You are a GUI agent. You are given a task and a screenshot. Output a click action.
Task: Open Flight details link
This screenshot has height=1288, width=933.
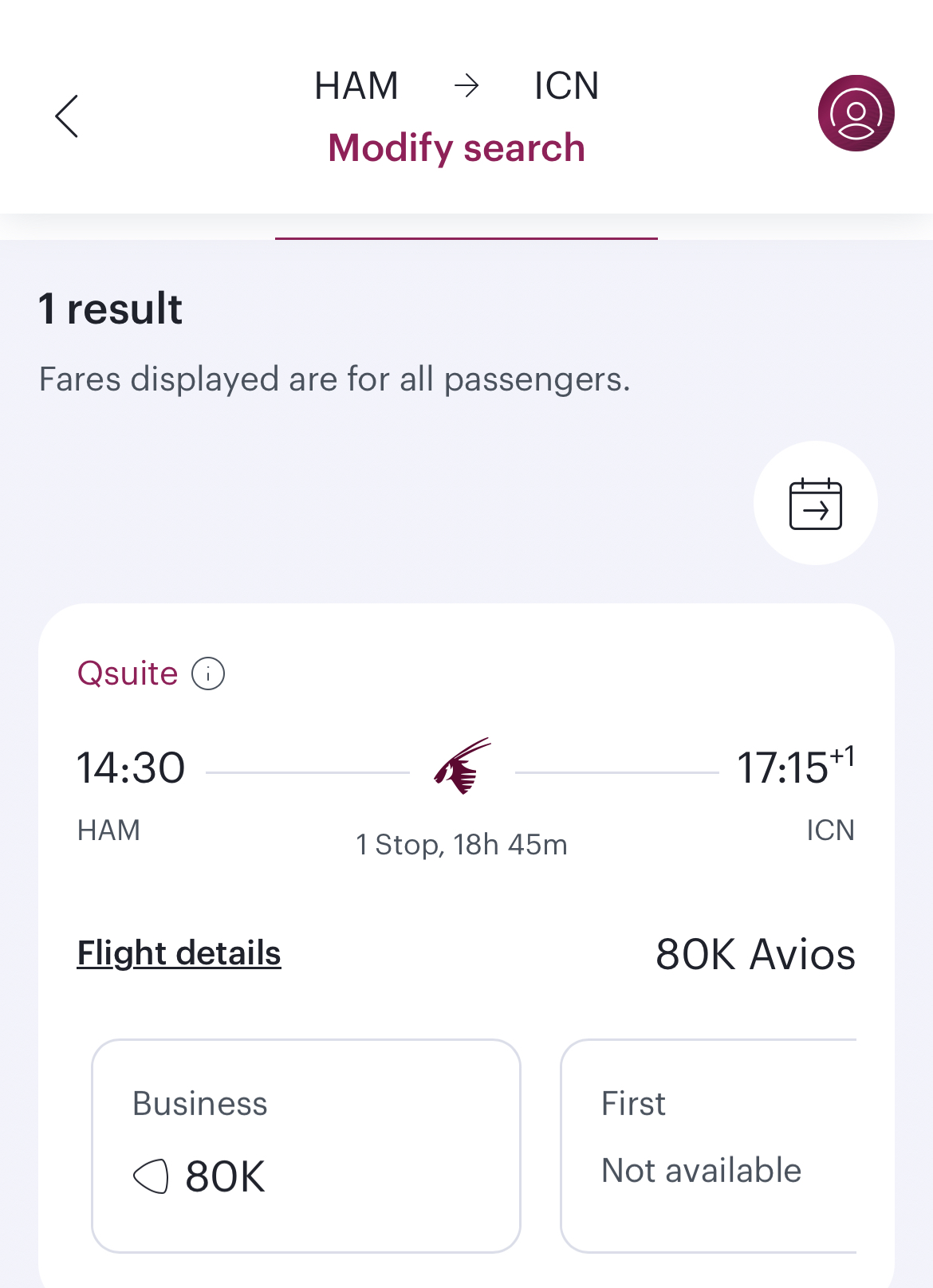click(179, 953)
